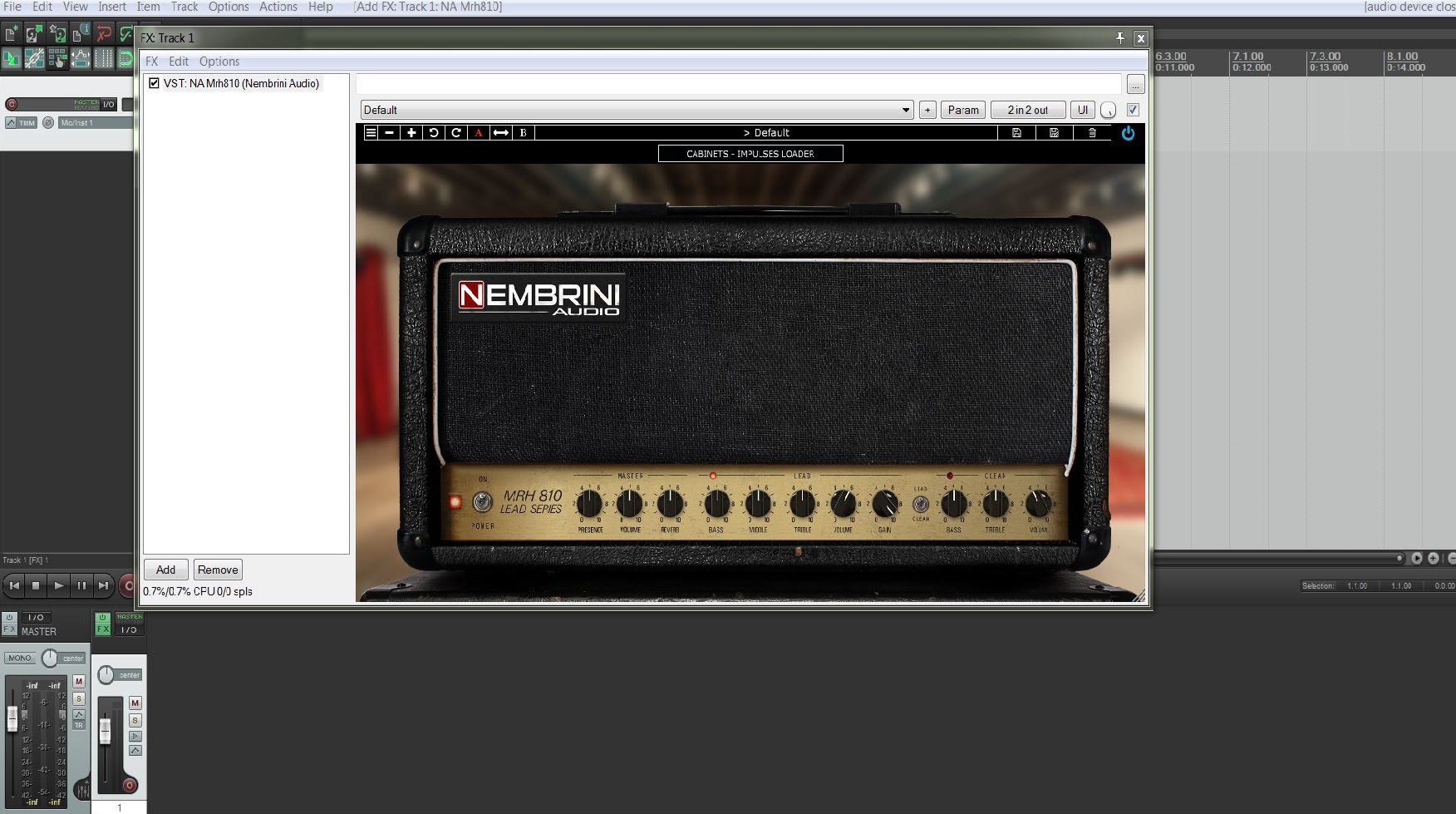The image size is (1456, 814).
Task: Open the main Actions menu
Action: point(278,7)
